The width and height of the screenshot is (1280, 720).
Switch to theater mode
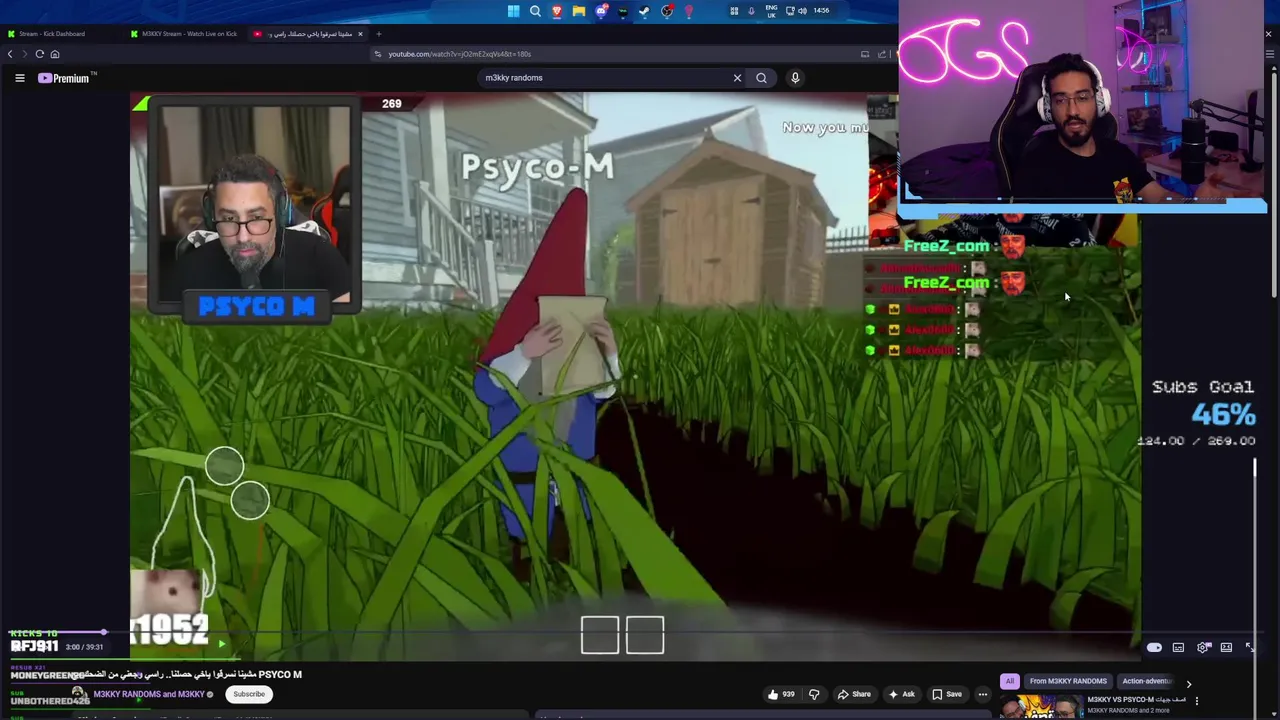coord(1226,648)
